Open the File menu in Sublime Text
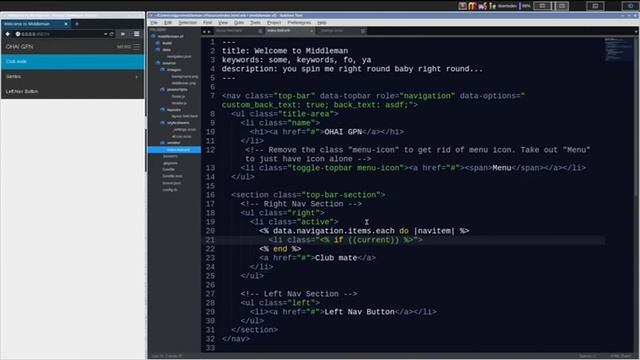640x360 pixels. pos(154,22)
